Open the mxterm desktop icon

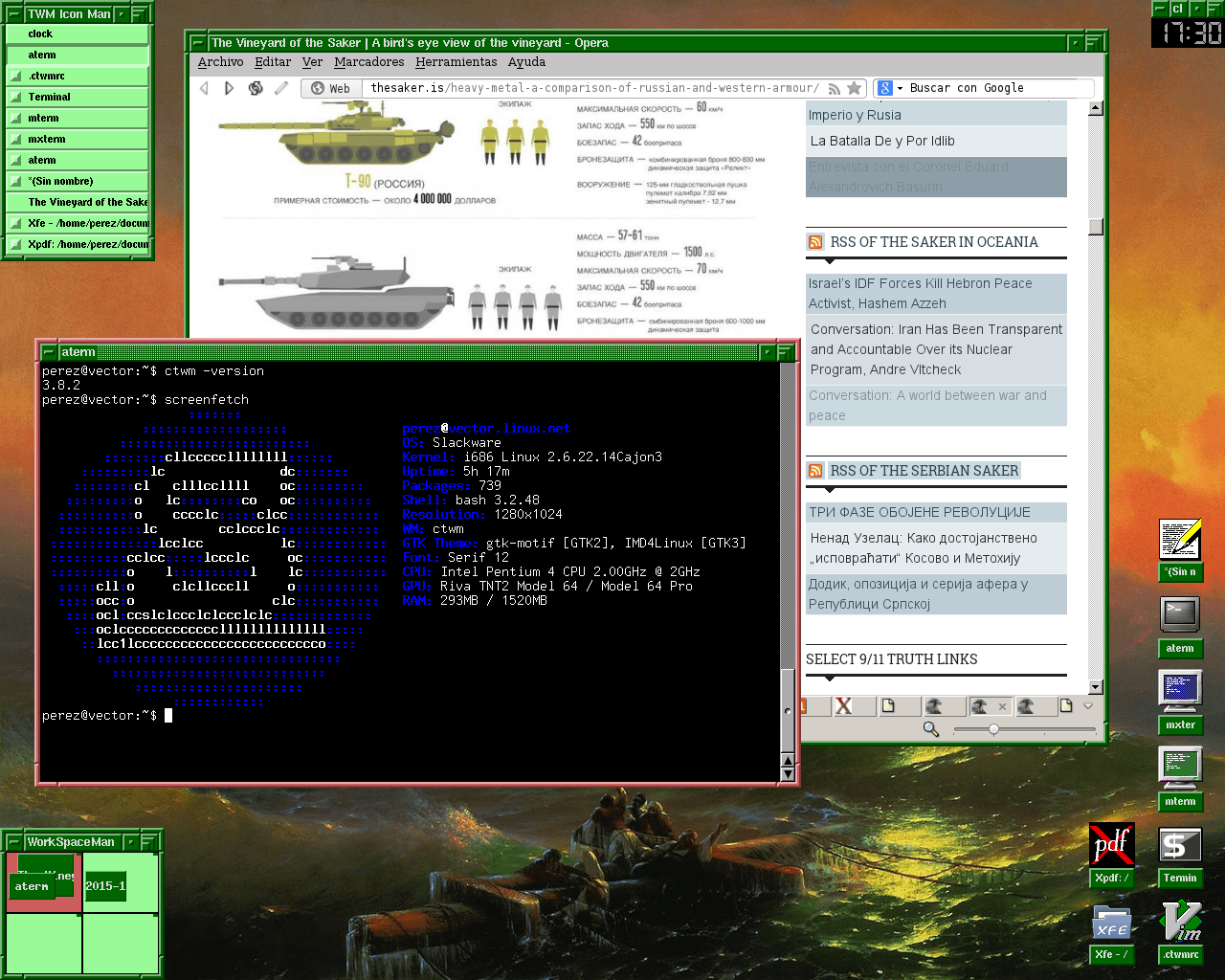click(1180, 703)
